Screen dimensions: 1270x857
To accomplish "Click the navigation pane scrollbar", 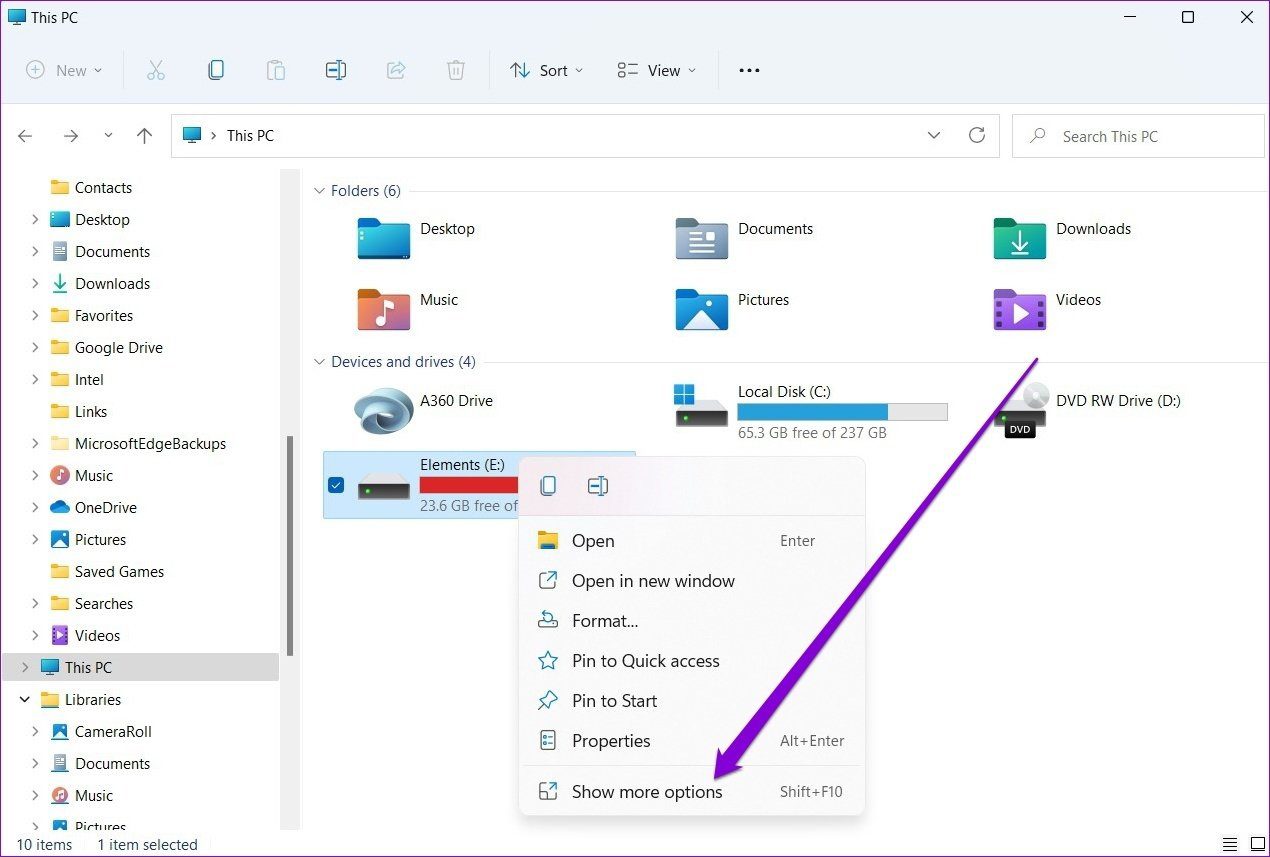I will click(x=290, y=545).
